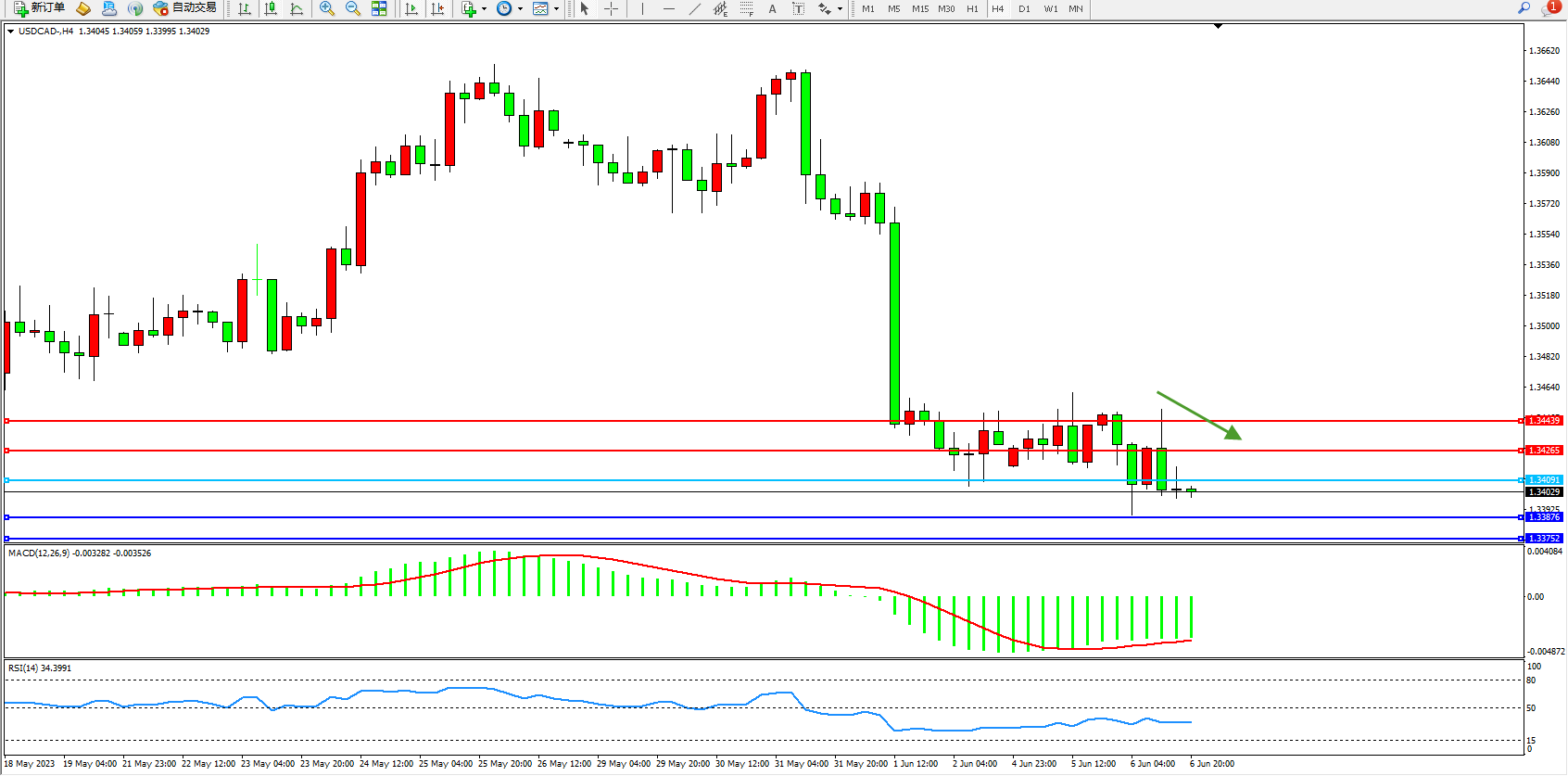Select the Fibonacci retracement tool
Viewport: 1568px width, 776px height.
(x=746, y=8)
